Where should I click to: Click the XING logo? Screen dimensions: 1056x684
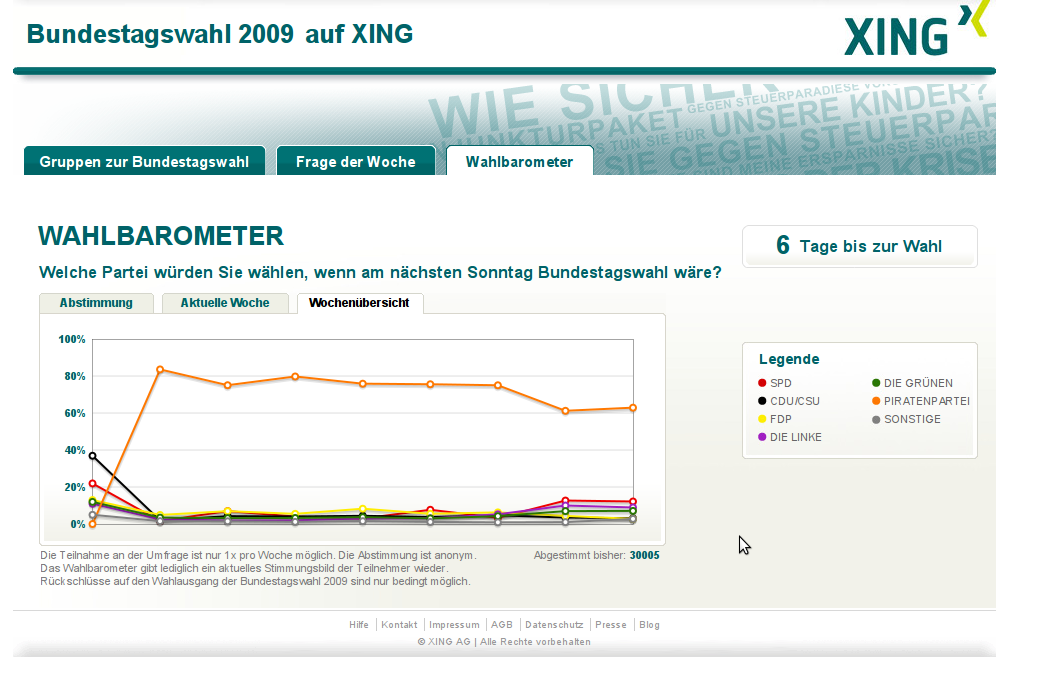[x=917, y=29]
